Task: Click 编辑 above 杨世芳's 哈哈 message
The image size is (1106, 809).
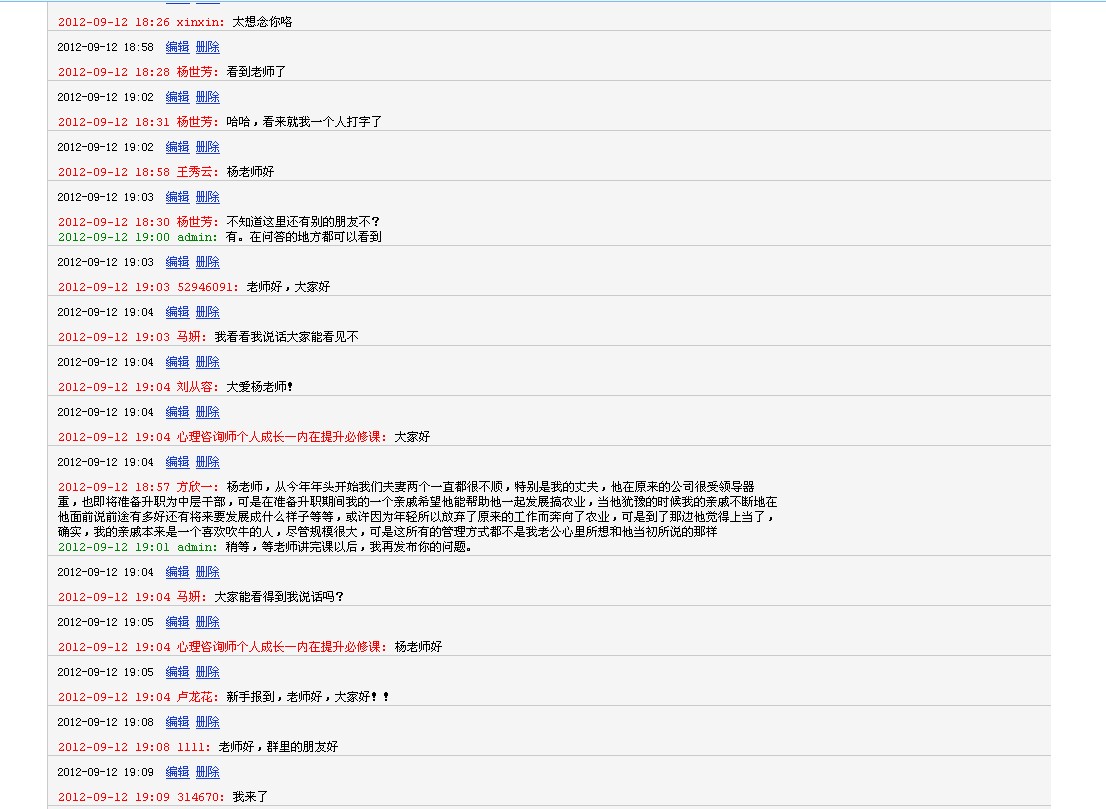Action: click(177, 97)
